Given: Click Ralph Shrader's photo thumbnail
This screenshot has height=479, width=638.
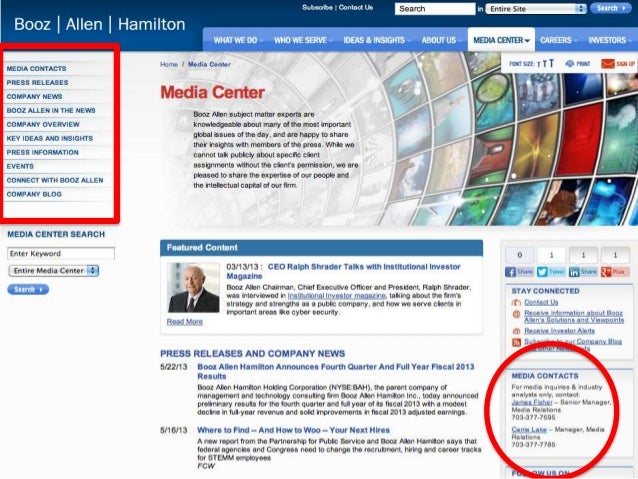Looking at the screenshot, I should 194,287.
